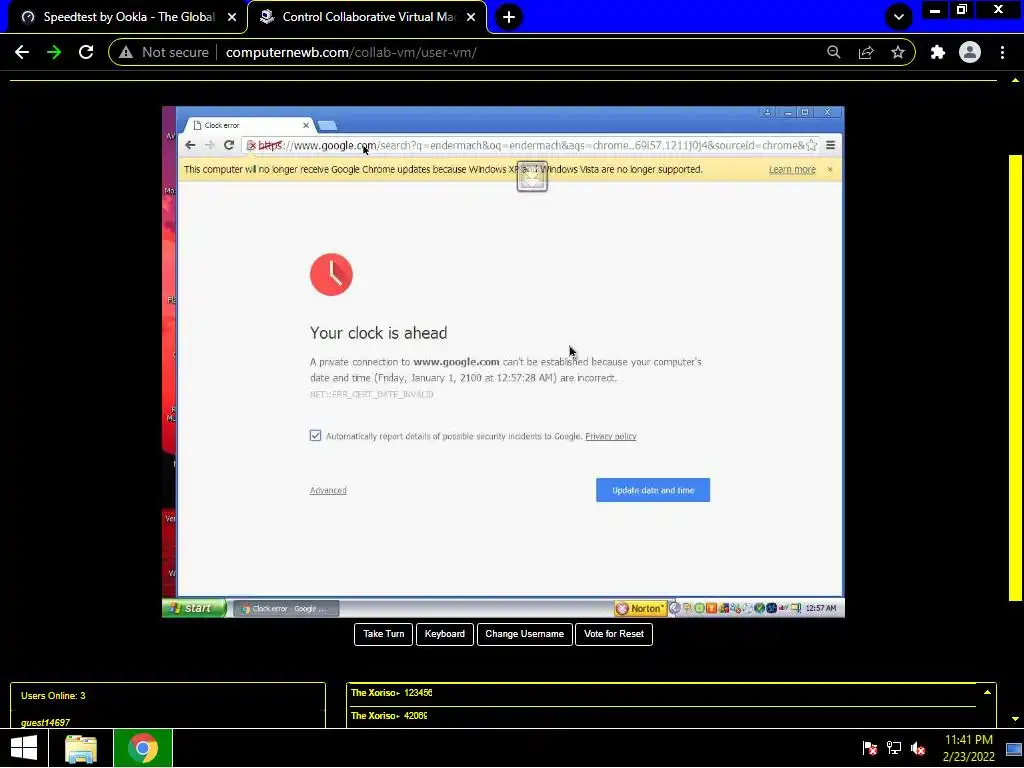Click the green checkmark tray icon in VM

[760, 609]
